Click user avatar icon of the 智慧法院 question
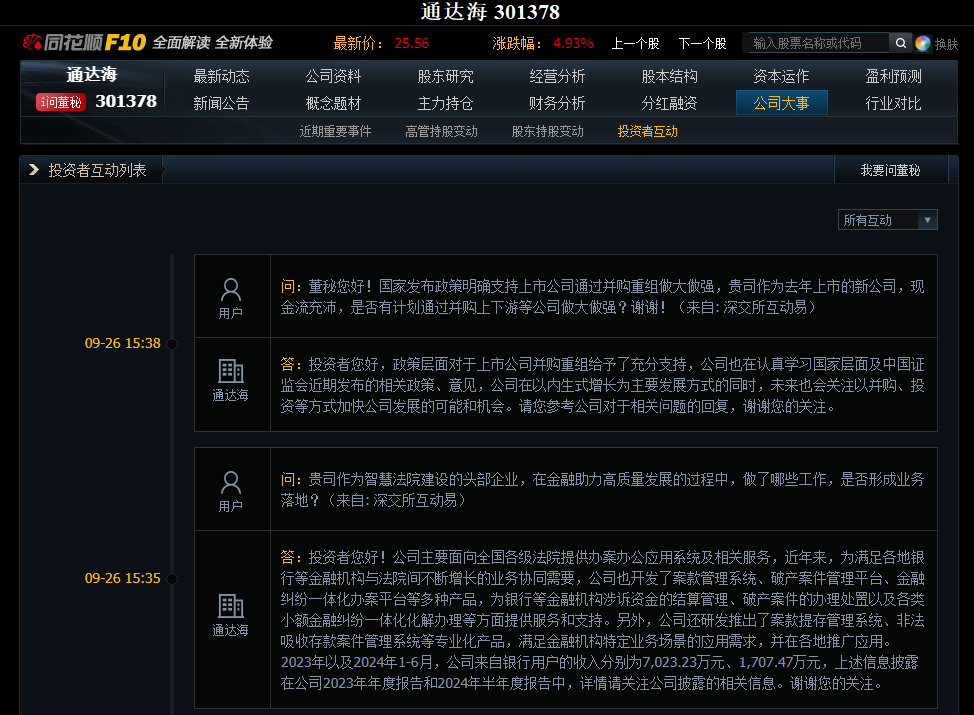 230,483
